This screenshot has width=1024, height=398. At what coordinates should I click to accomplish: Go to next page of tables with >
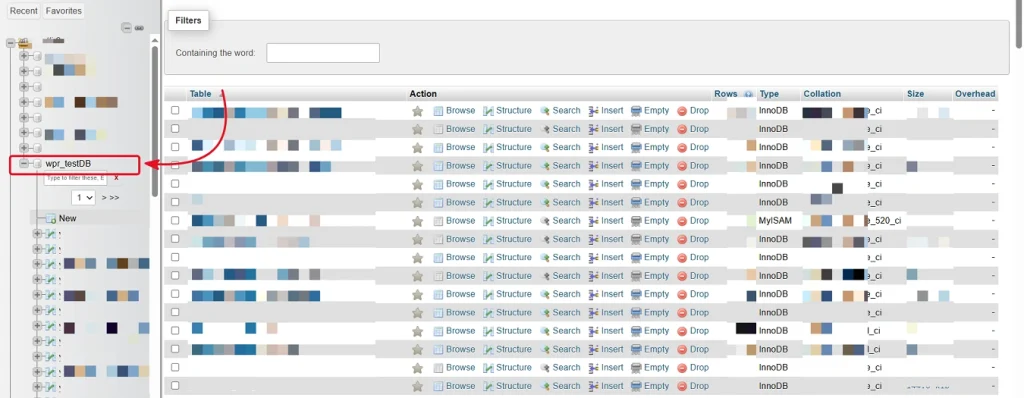[x=104, y=197]
